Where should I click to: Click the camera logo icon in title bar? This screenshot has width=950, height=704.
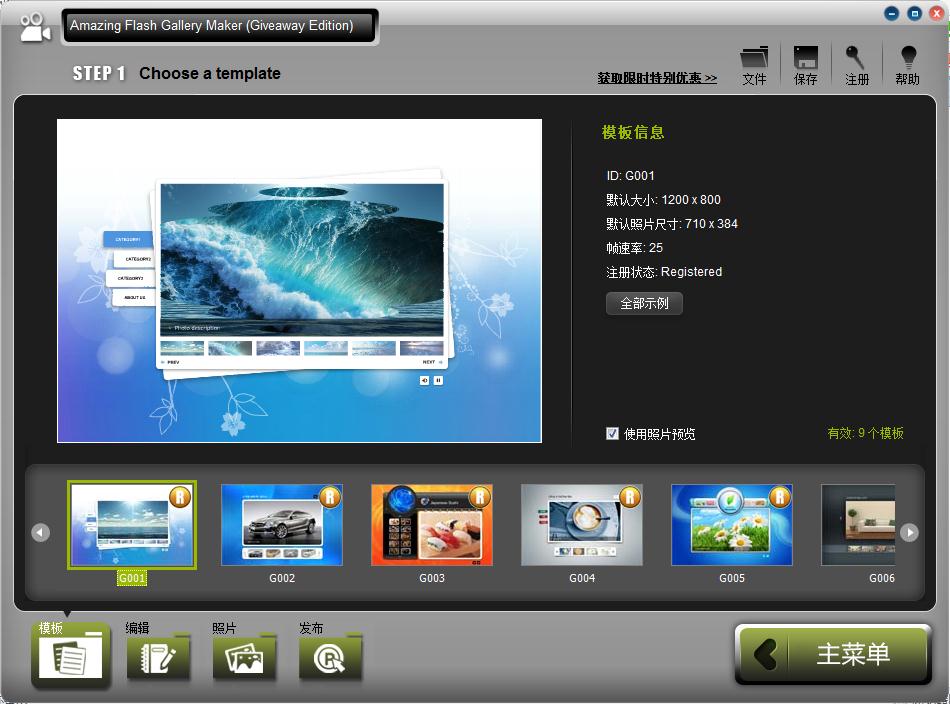click(x=35, y=27)
